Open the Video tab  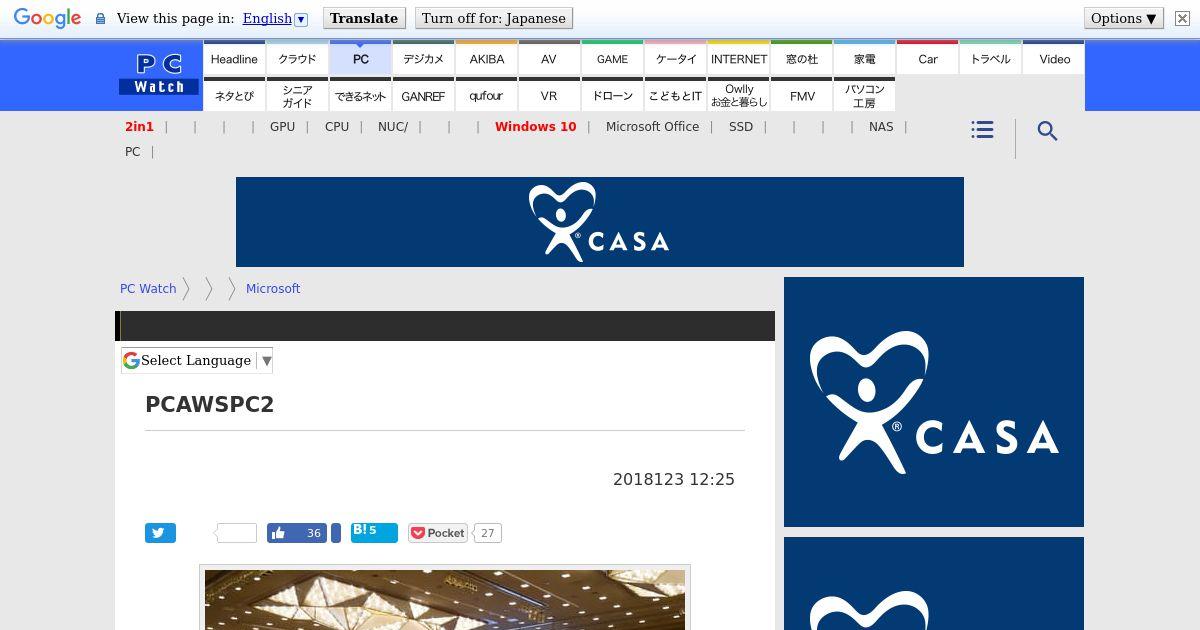click(x=1054, y=59)
